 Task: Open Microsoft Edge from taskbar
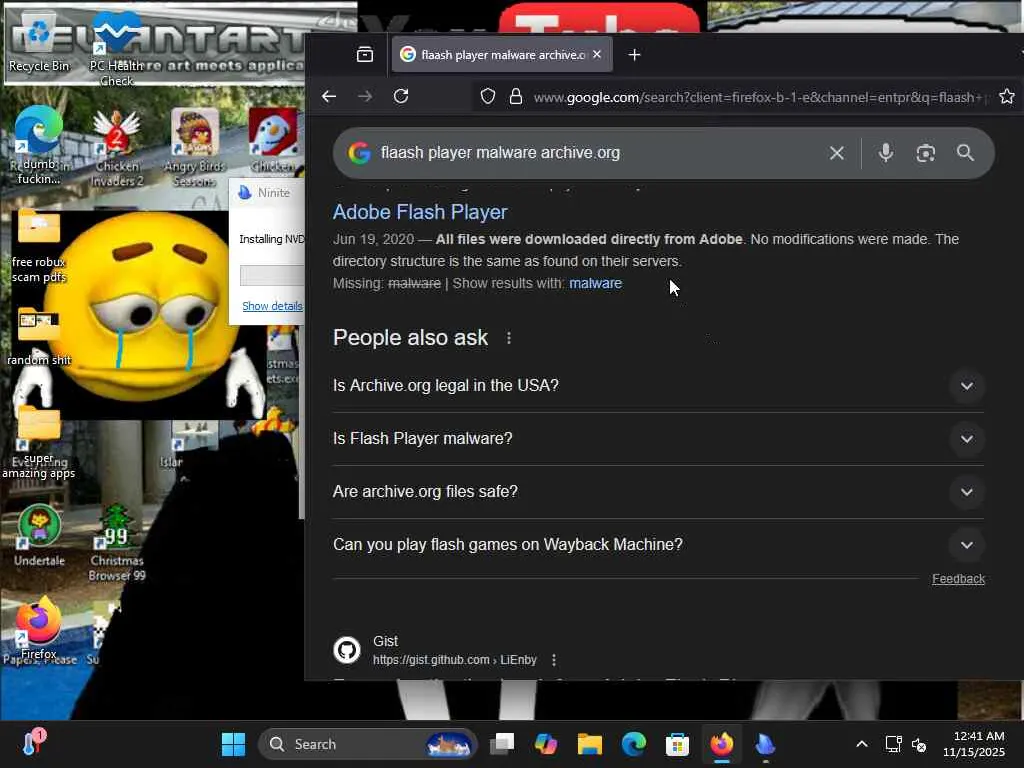(633, 744)
